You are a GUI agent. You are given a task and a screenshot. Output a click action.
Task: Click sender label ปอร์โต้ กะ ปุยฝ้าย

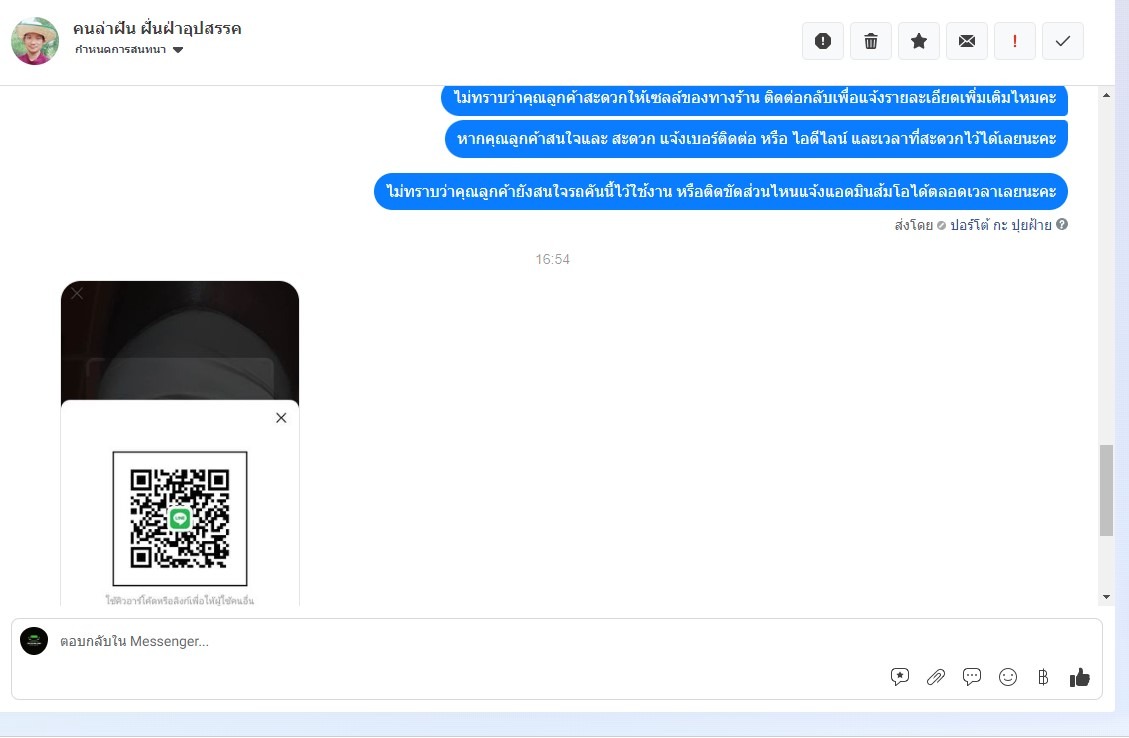click(1001, 225)
